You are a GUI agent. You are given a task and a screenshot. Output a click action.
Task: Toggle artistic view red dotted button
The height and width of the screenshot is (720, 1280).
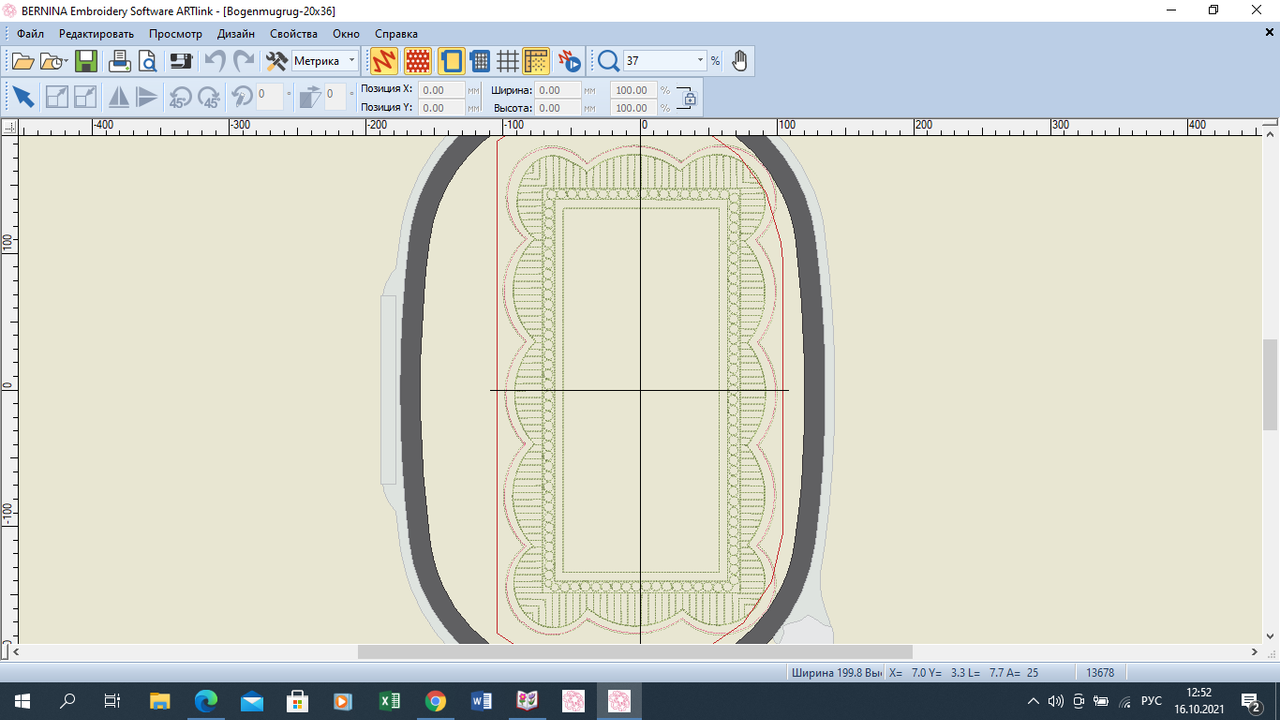[418, 61]
